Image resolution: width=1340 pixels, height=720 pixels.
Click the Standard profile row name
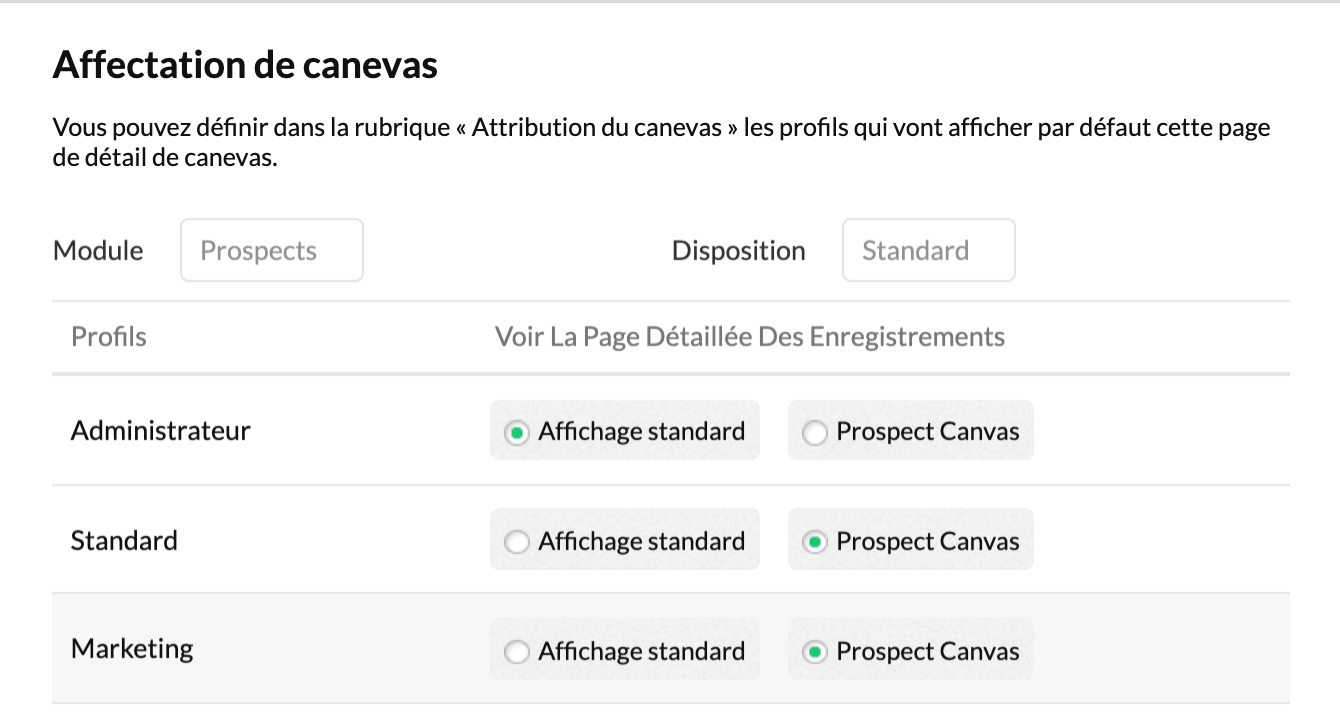[x=124, y=541]
